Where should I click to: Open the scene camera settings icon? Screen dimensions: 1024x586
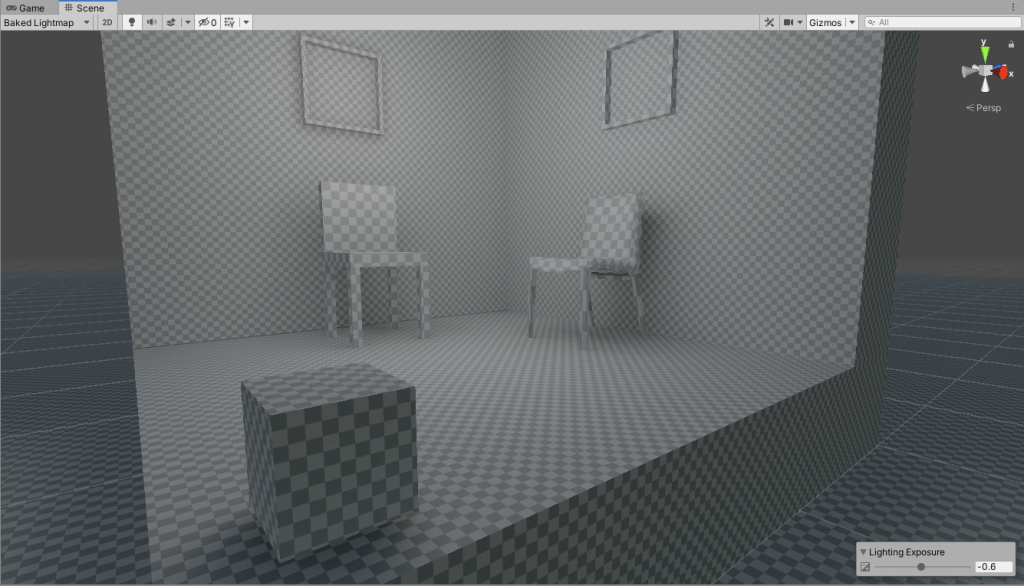789,22
